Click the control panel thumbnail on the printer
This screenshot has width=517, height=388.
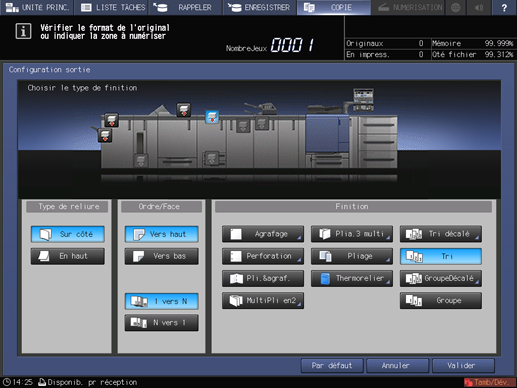[363, 100]
